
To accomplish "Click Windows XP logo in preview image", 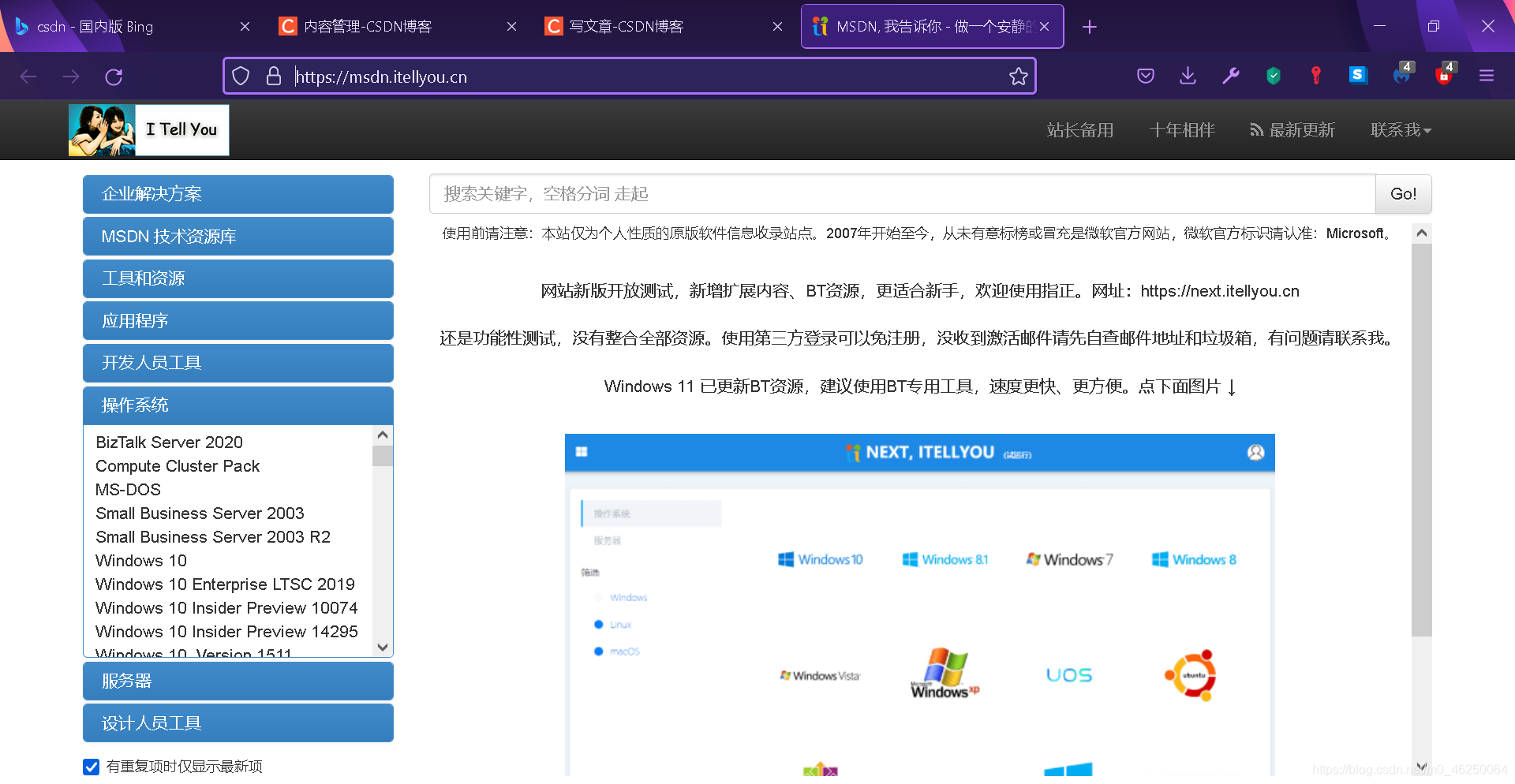I will [x=944, y=674].
